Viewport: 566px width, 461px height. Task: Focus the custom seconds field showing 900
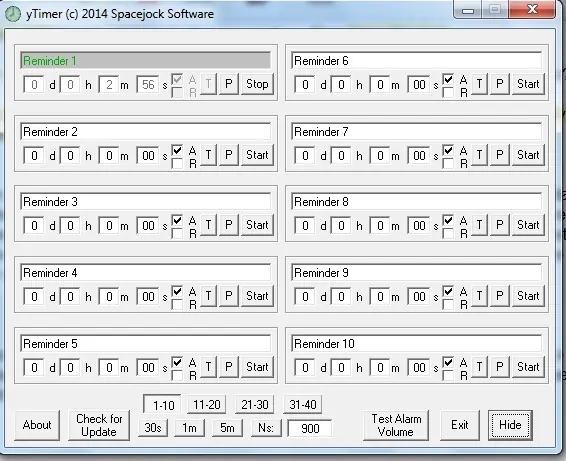[310, 428]
